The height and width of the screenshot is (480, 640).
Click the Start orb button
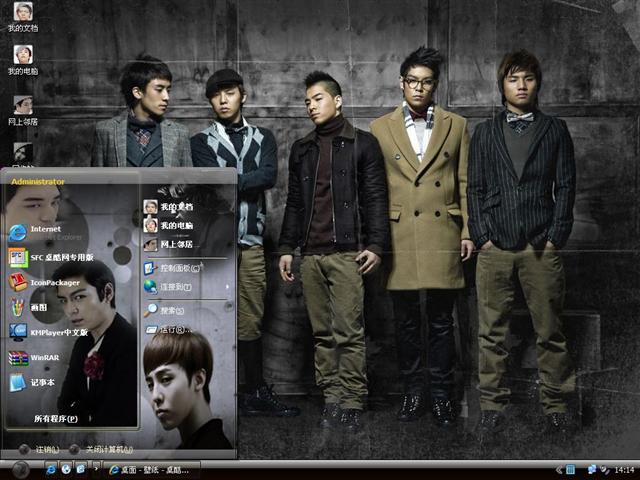pos(19,469)
